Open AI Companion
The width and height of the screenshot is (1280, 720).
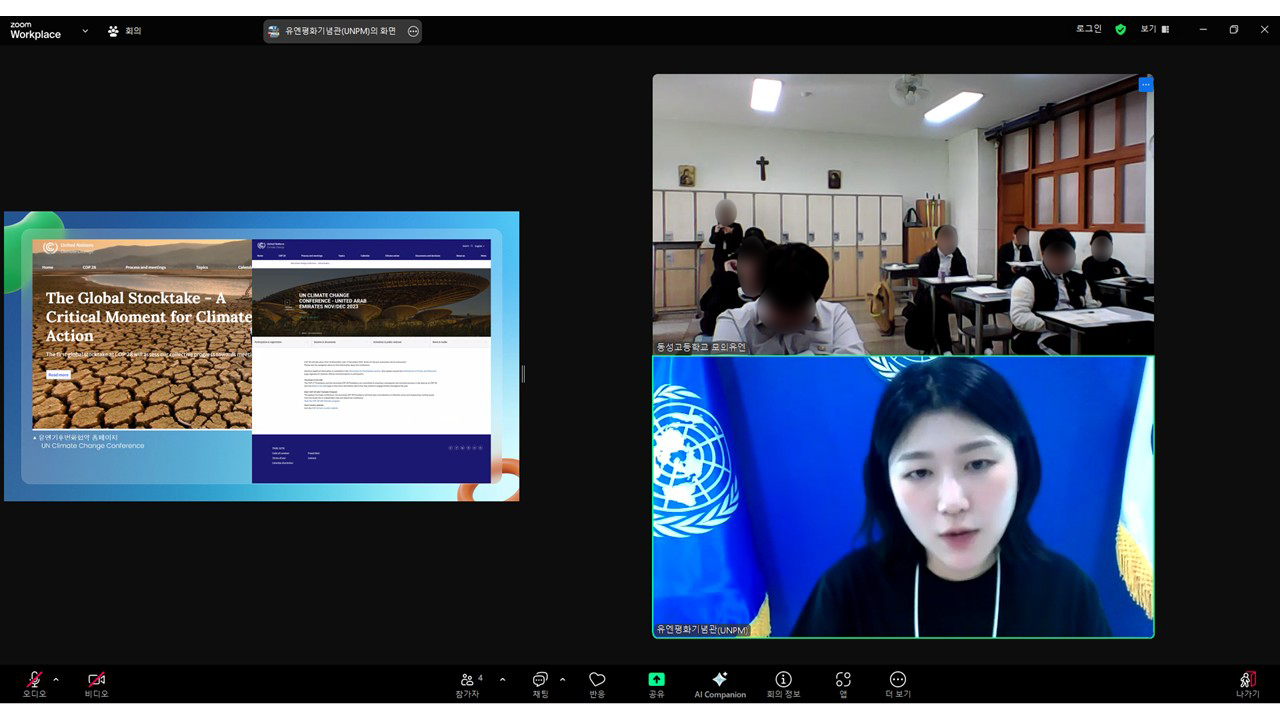coord(719,681)
